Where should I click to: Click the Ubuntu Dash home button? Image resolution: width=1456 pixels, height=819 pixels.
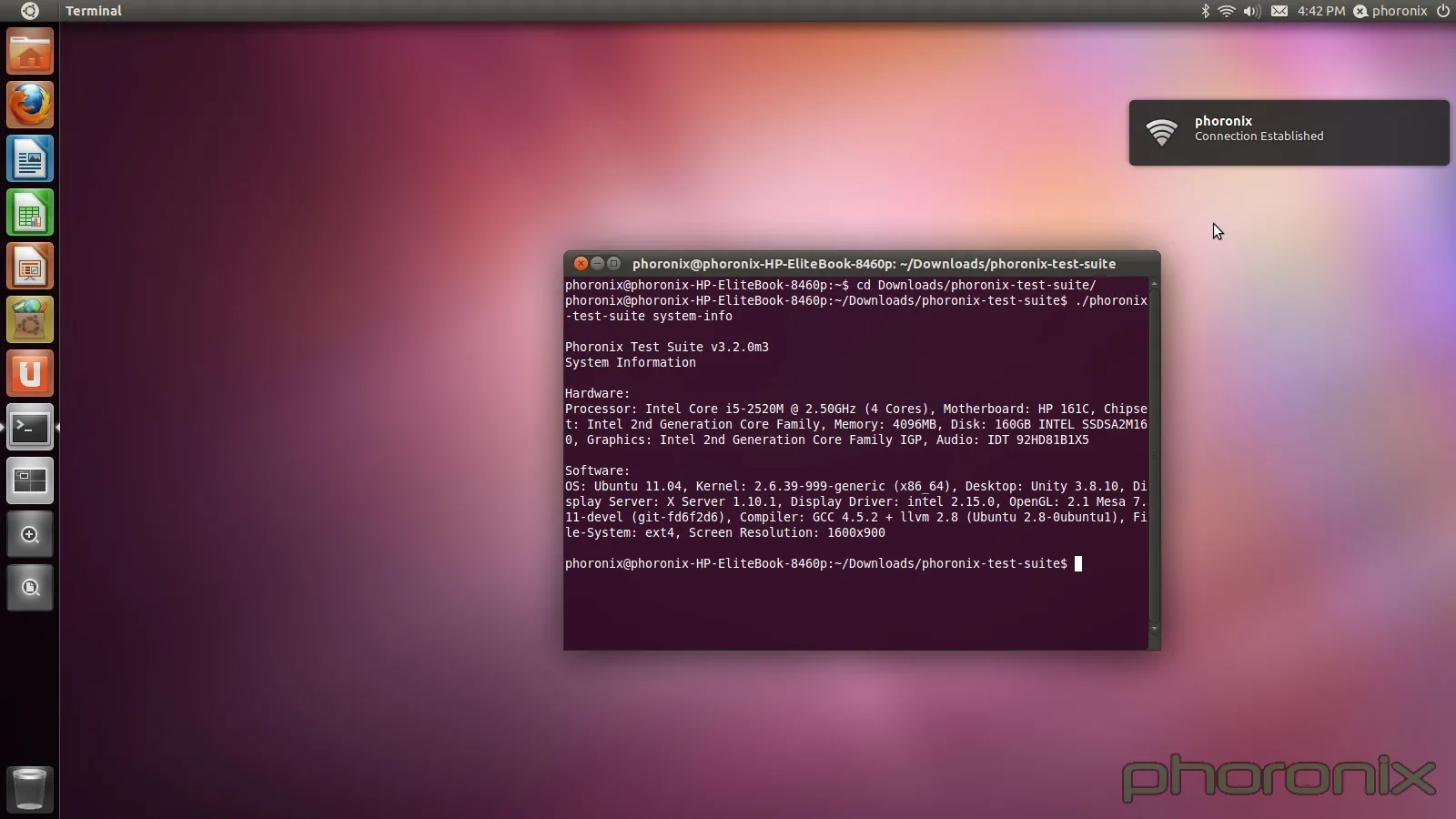pyautogui.click(x=29, y=11)
